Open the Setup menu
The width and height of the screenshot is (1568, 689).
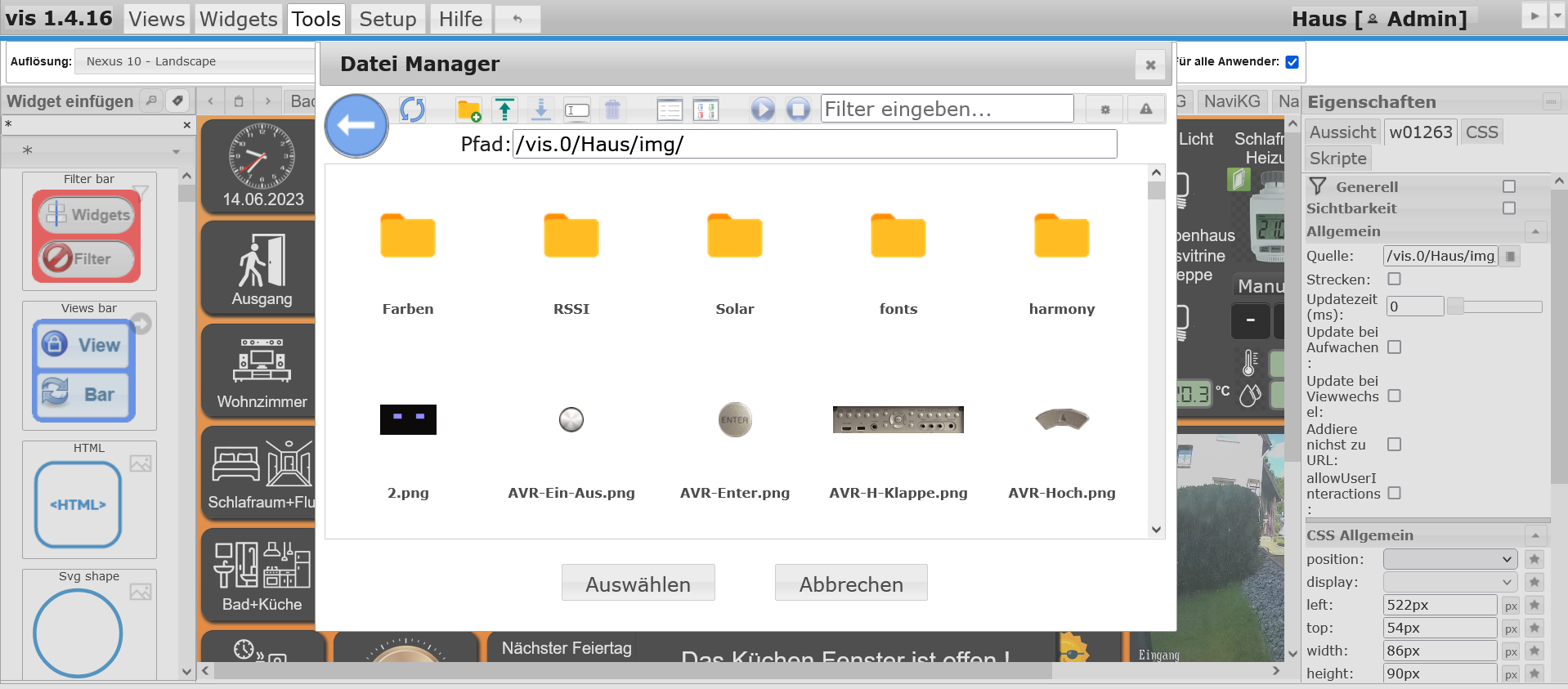388,19
